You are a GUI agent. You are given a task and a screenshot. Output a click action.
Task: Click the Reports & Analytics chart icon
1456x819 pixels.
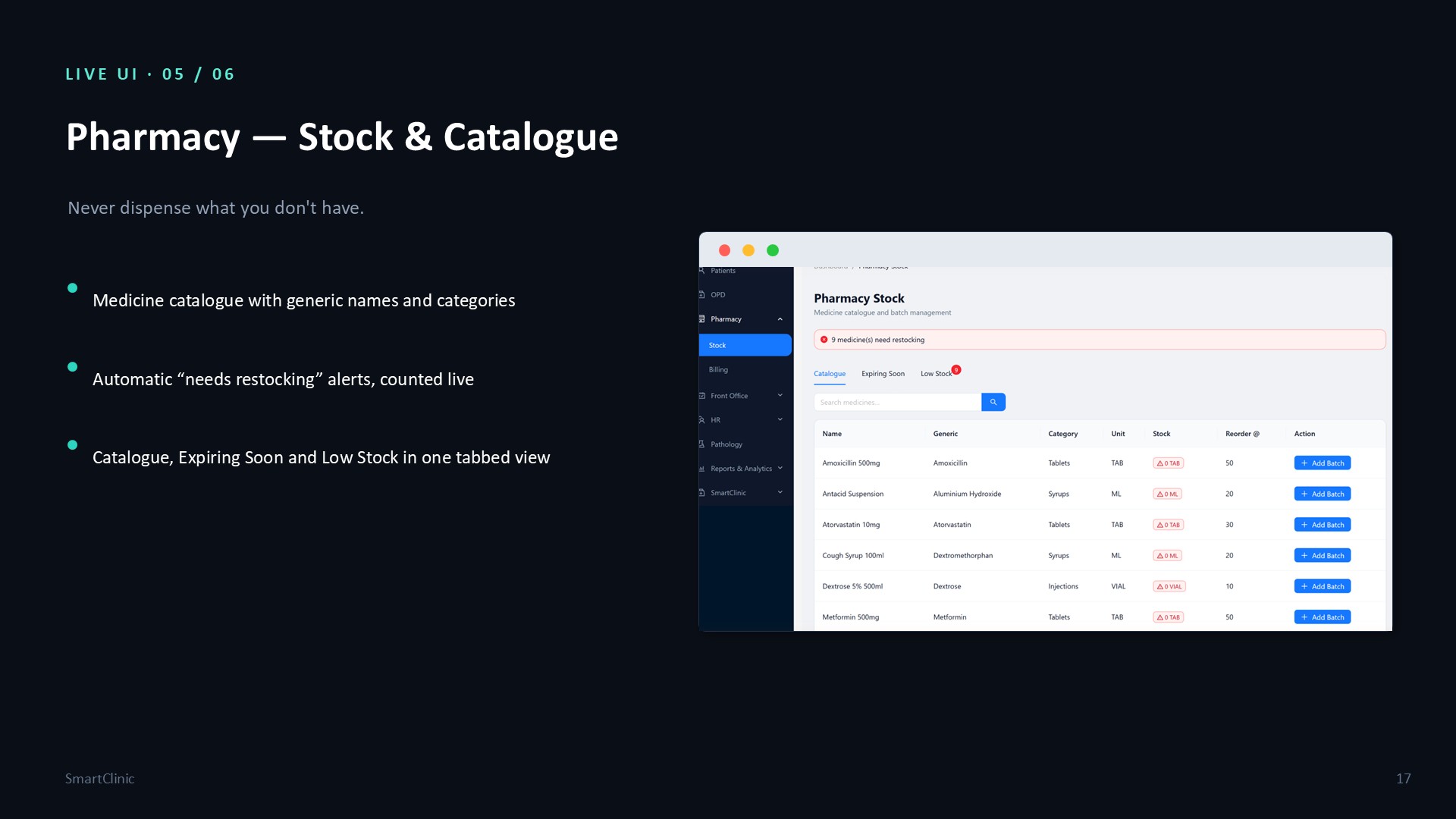(x=702, y=469)
